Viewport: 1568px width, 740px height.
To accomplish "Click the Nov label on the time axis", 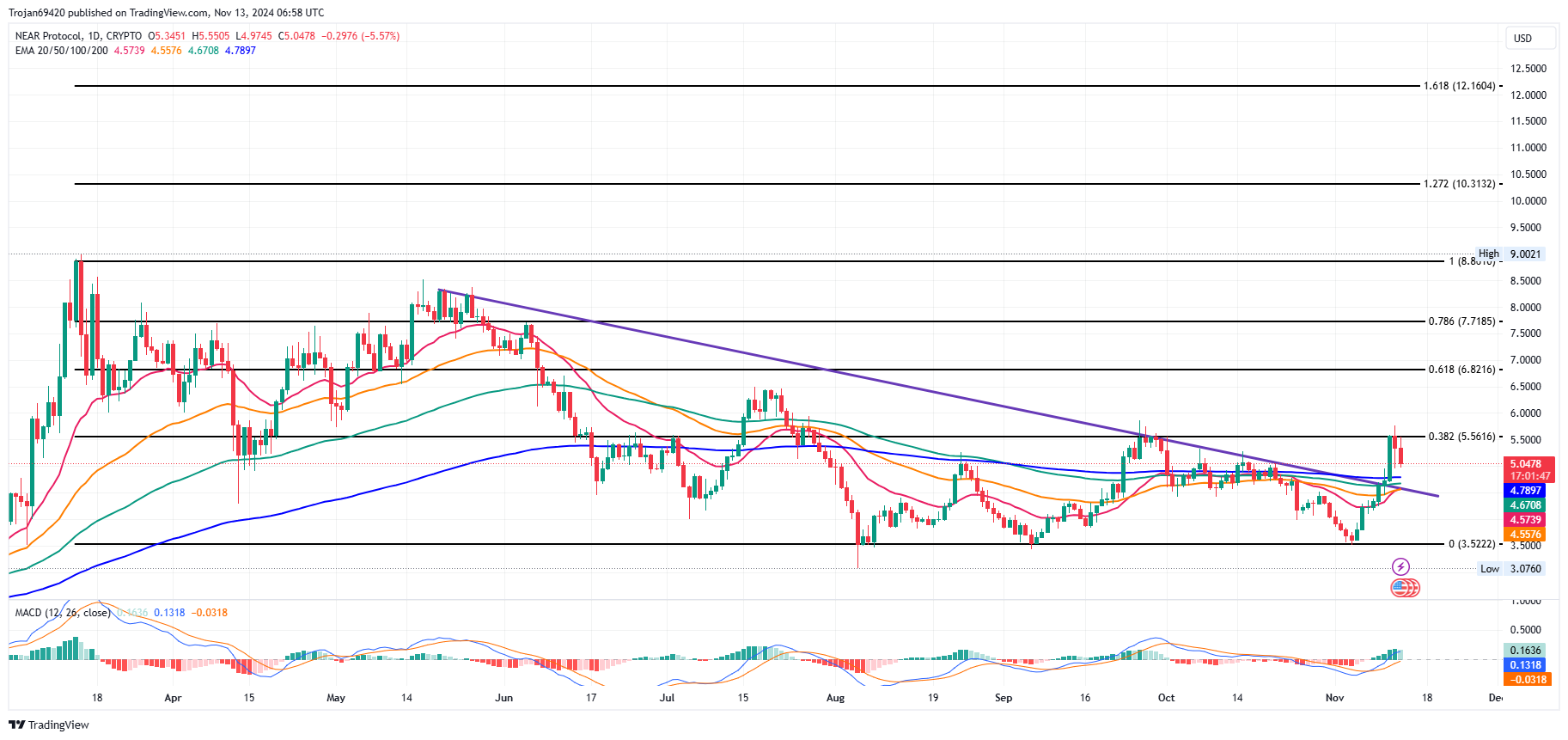I will [x=1334, y=698].
